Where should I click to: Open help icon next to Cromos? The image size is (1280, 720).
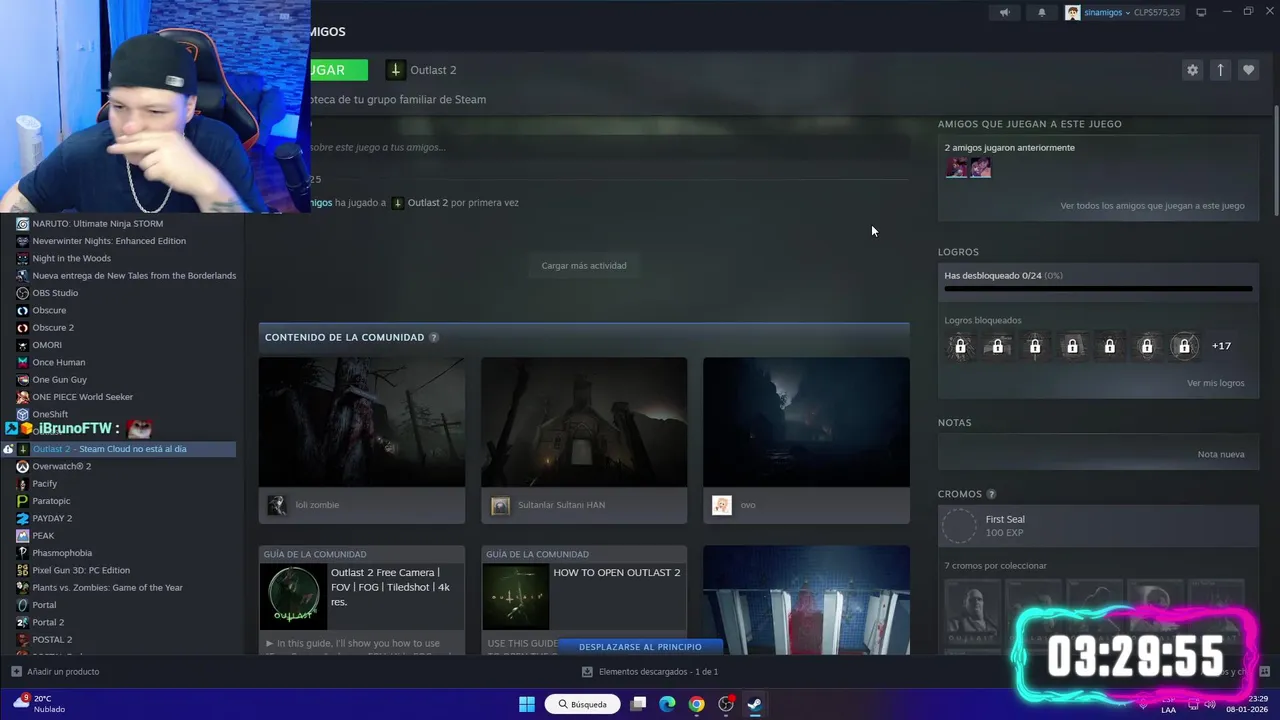[x=991, y=494]
